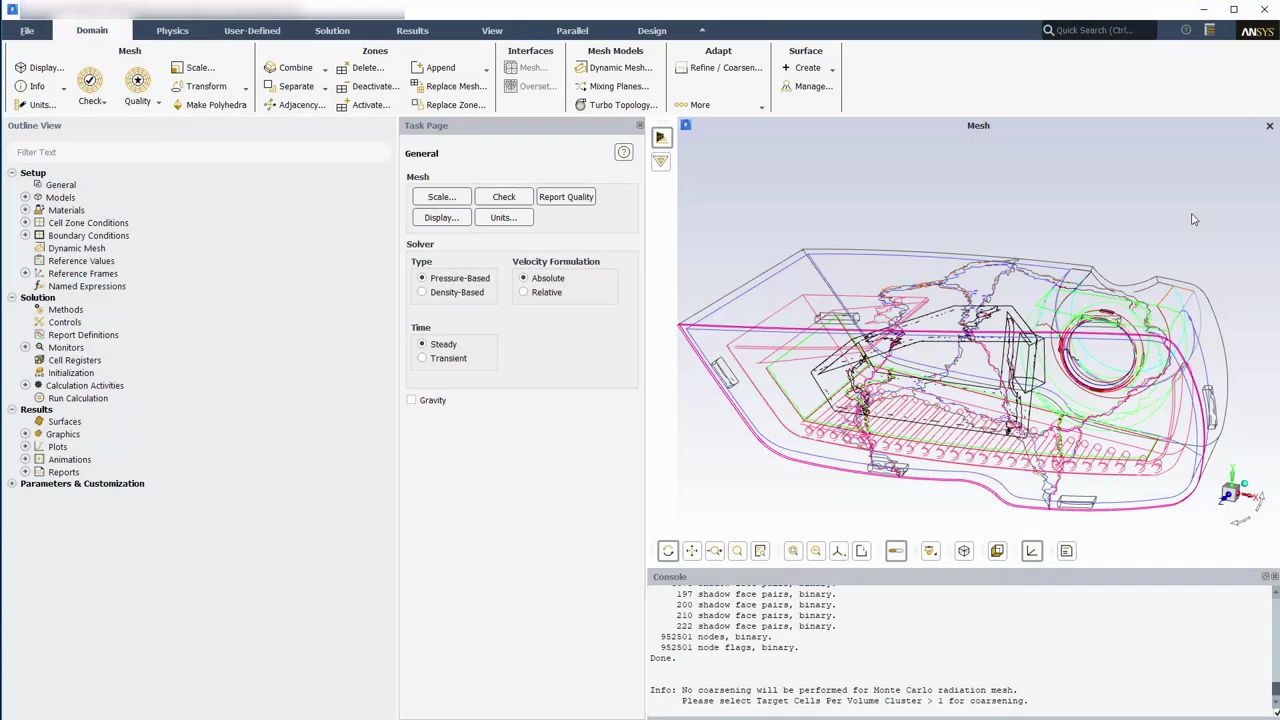
Task: Click the Report Quality button
Action: coord(566,197)
